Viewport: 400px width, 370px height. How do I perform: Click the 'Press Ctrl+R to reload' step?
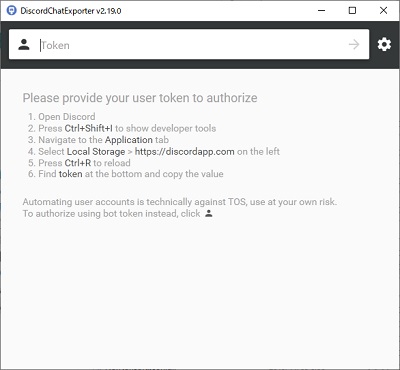pos(79,163)
